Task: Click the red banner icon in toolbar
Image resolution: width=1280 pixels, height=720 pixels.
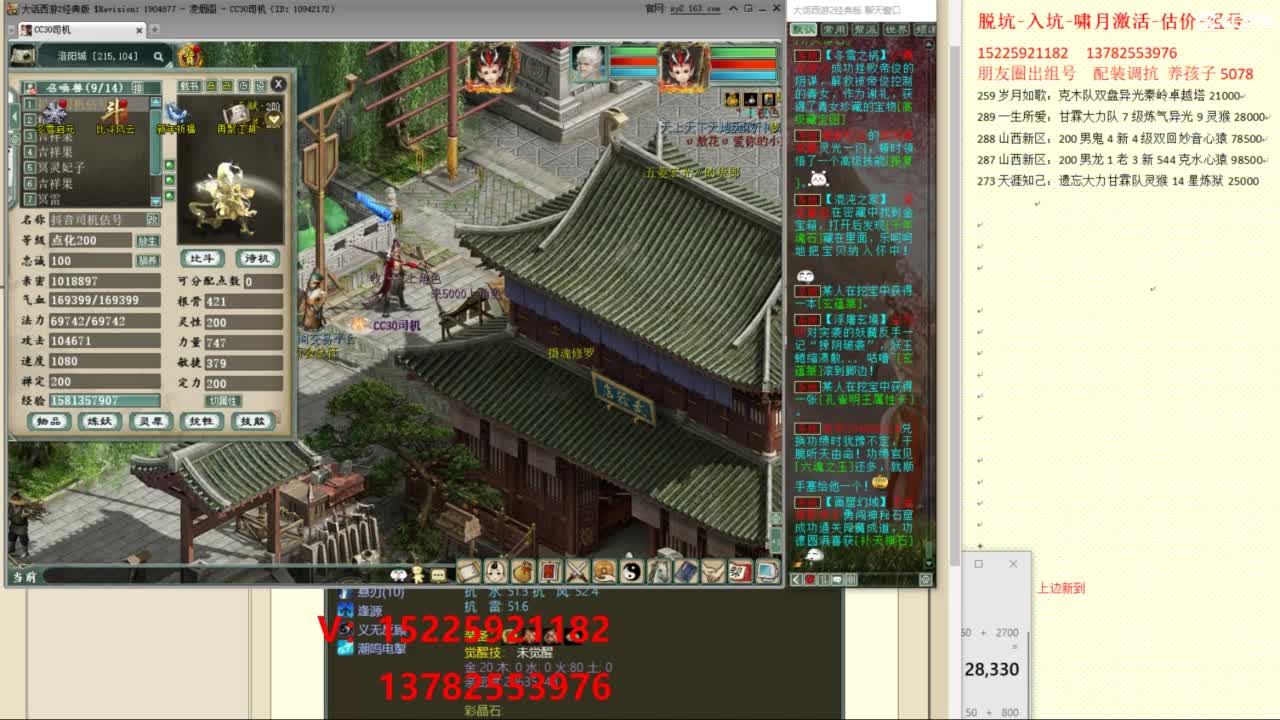Action: (550, 571)
